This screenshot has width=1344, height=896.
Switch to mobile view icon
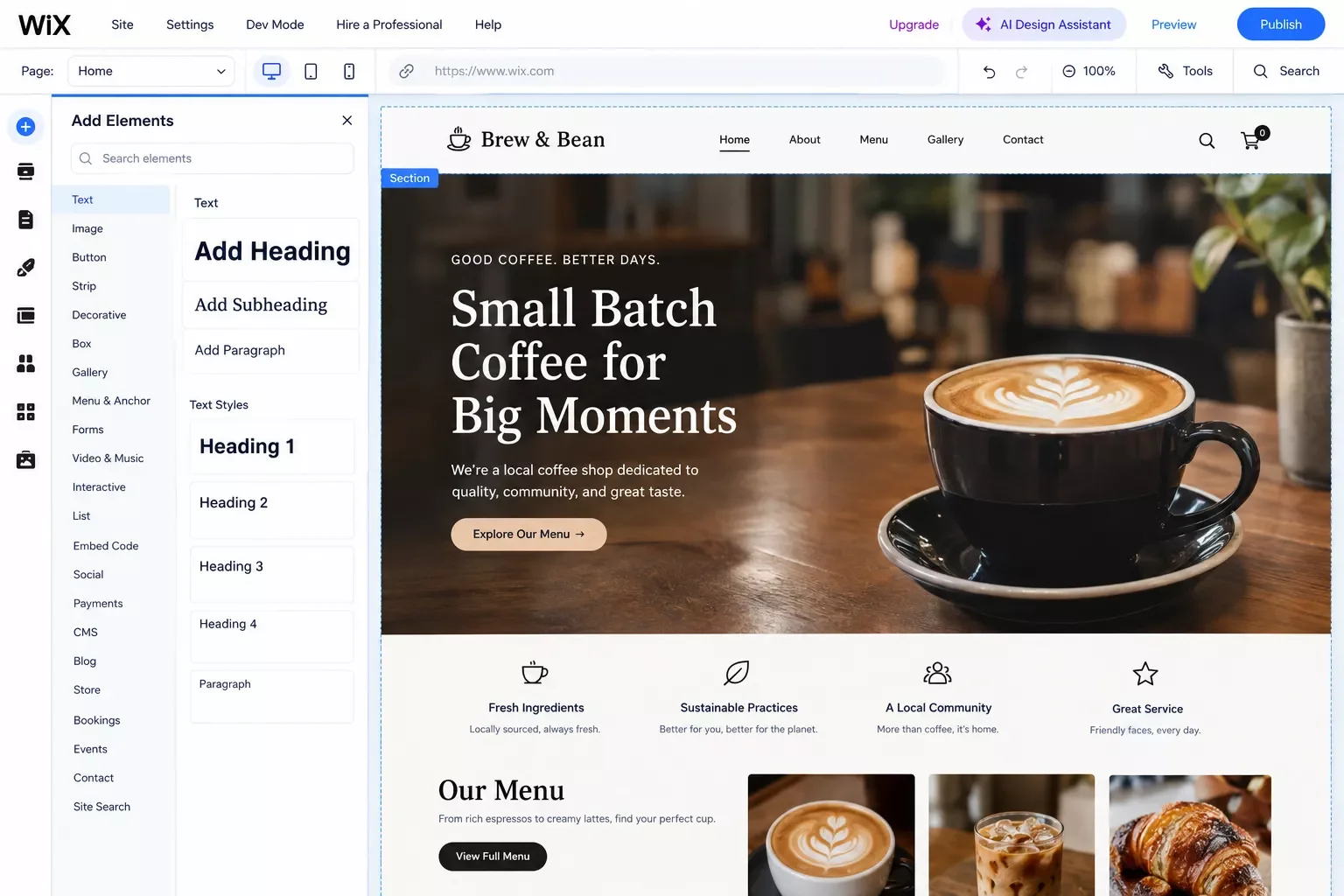[x=349, y=71]
